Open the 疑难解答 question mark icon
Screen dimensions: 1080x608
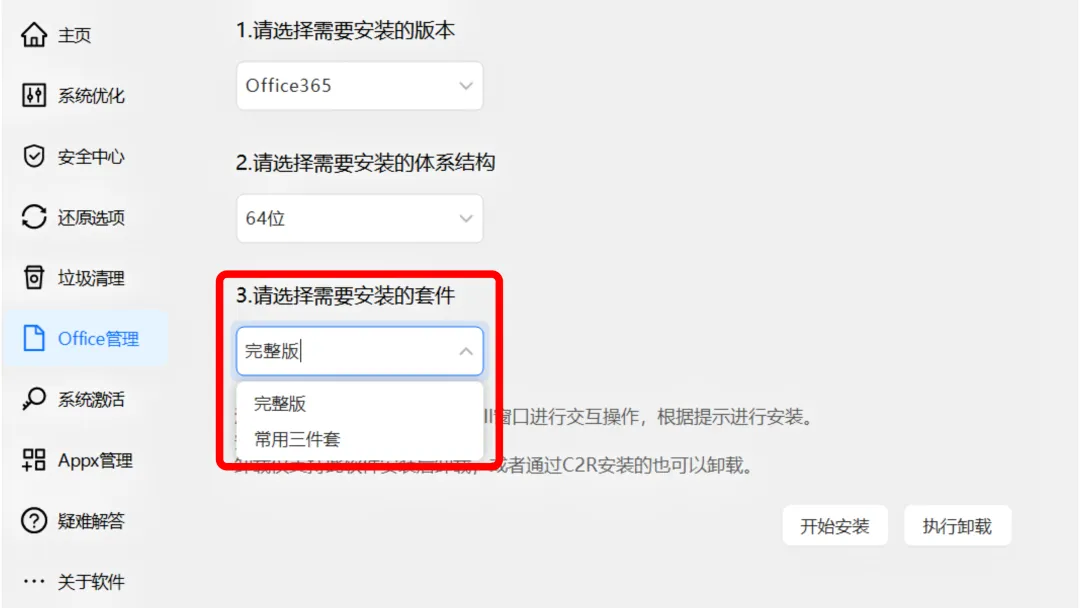[x=34, y=521]
